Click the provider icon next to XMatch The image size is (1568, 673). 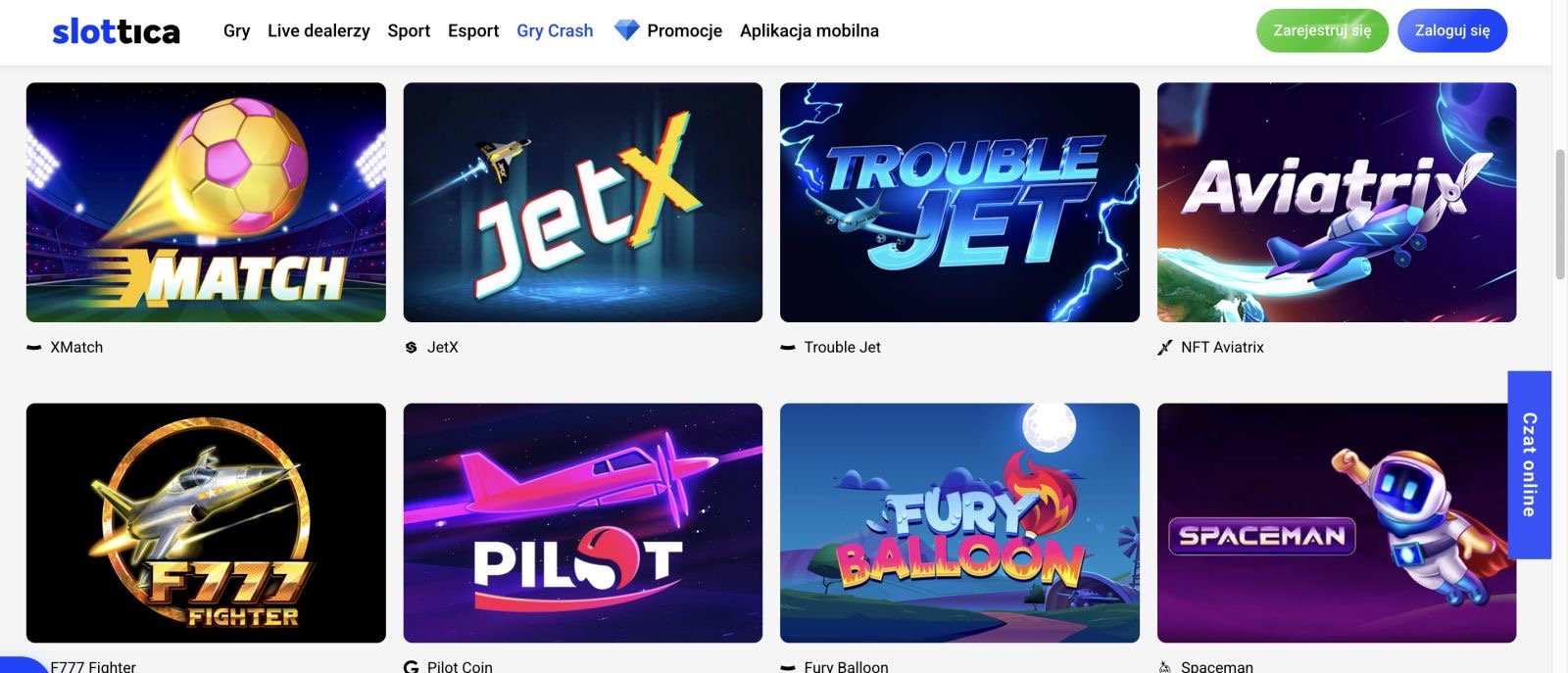point(34,348)
